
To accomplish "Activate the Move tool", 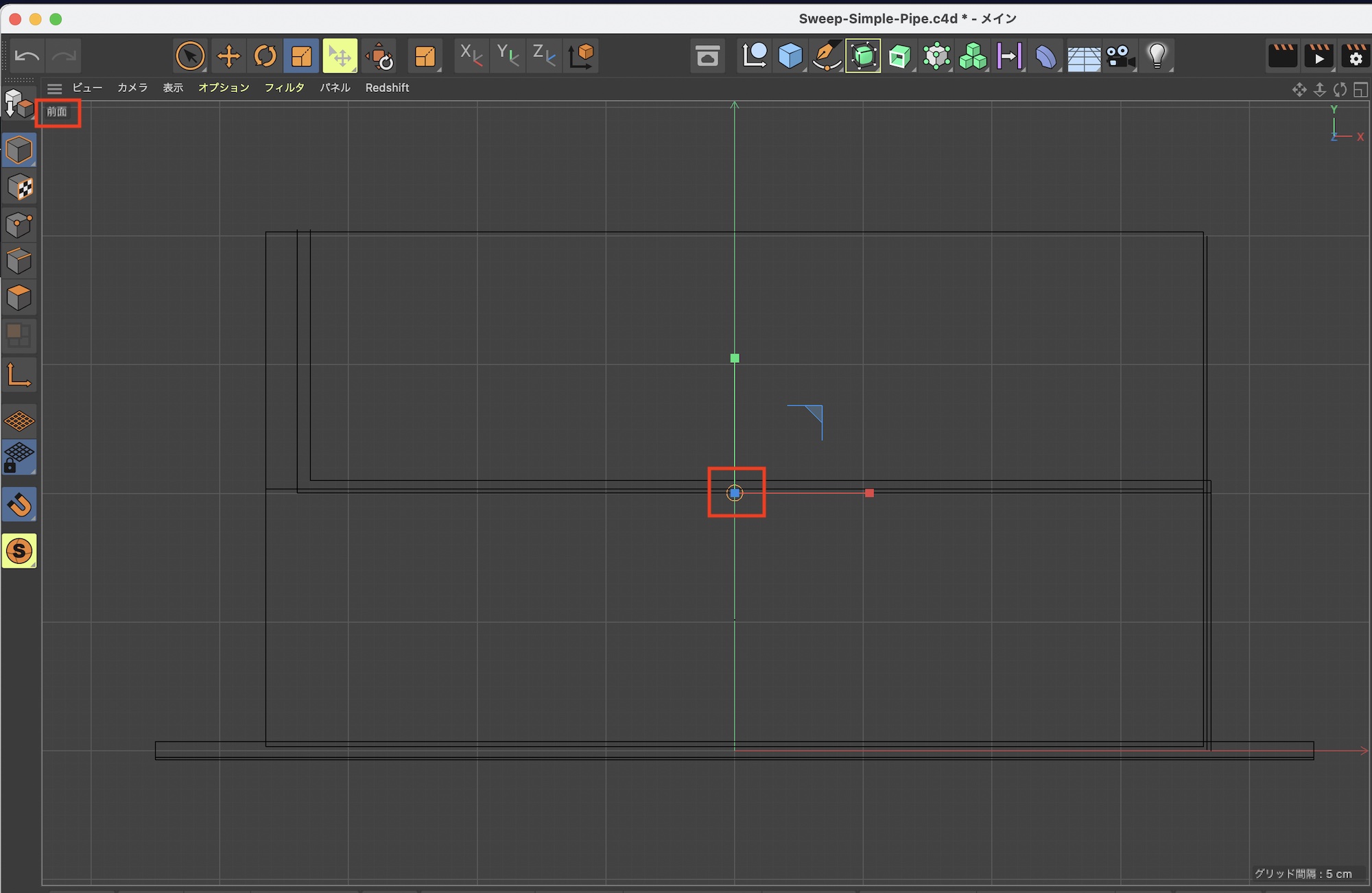I will (x=228, y=56).
